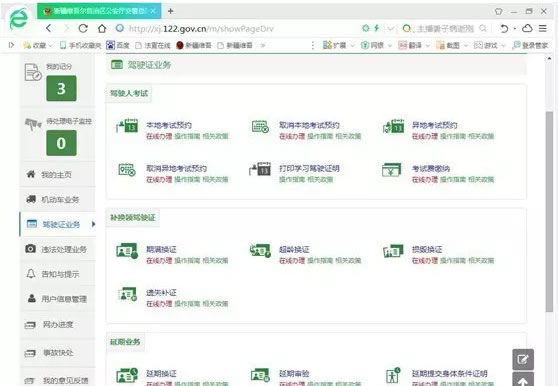Image resolution: width=558 pixels, height=386 pixels.
Task: Click 相关政策 under 遗失补证
Action: (215, 303)
